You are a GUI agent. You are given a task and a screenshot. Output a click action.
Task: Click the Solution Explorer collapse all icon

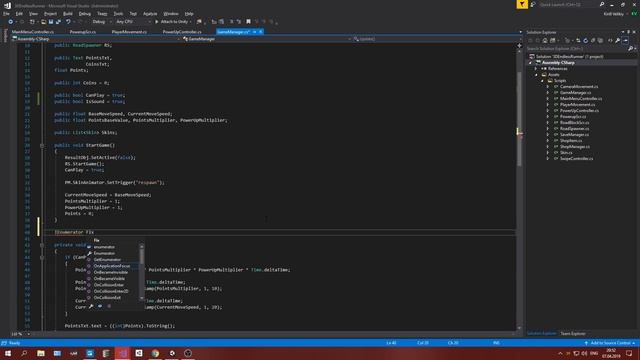click(x=593, y=40)
